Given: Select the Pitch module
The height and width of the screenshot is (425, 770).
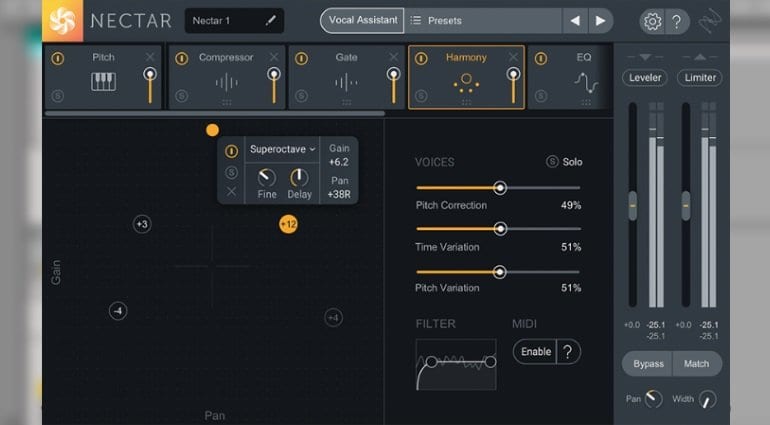Looking at the screenshot, I should point(103,77).
